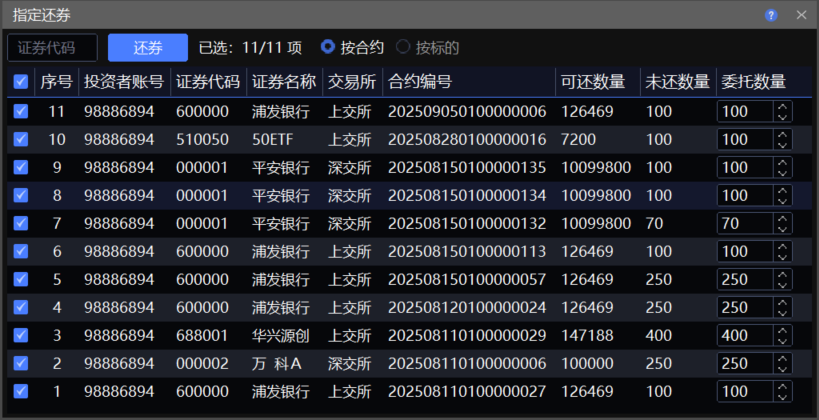Focus the 证券代码 input field

point(52,47)
